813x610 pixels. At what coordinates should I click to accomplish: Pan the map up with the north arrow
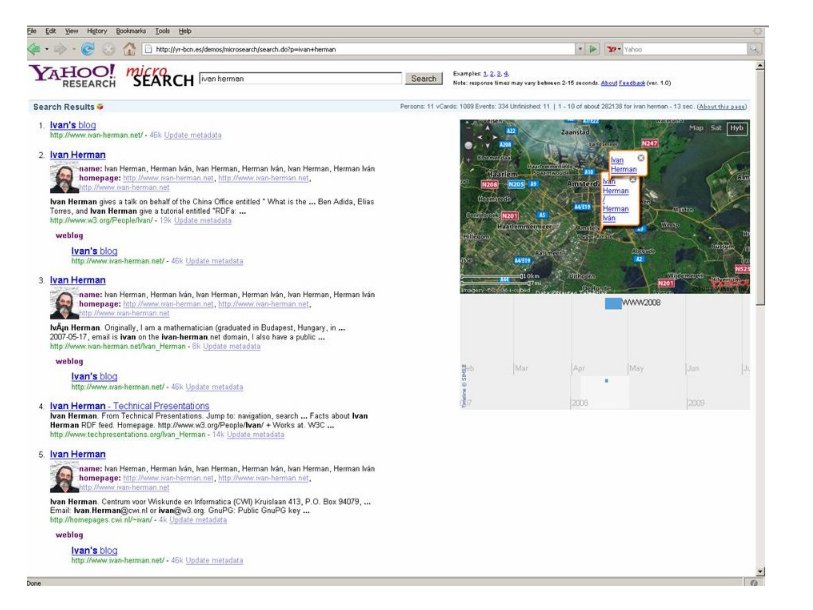pos(487,128)
